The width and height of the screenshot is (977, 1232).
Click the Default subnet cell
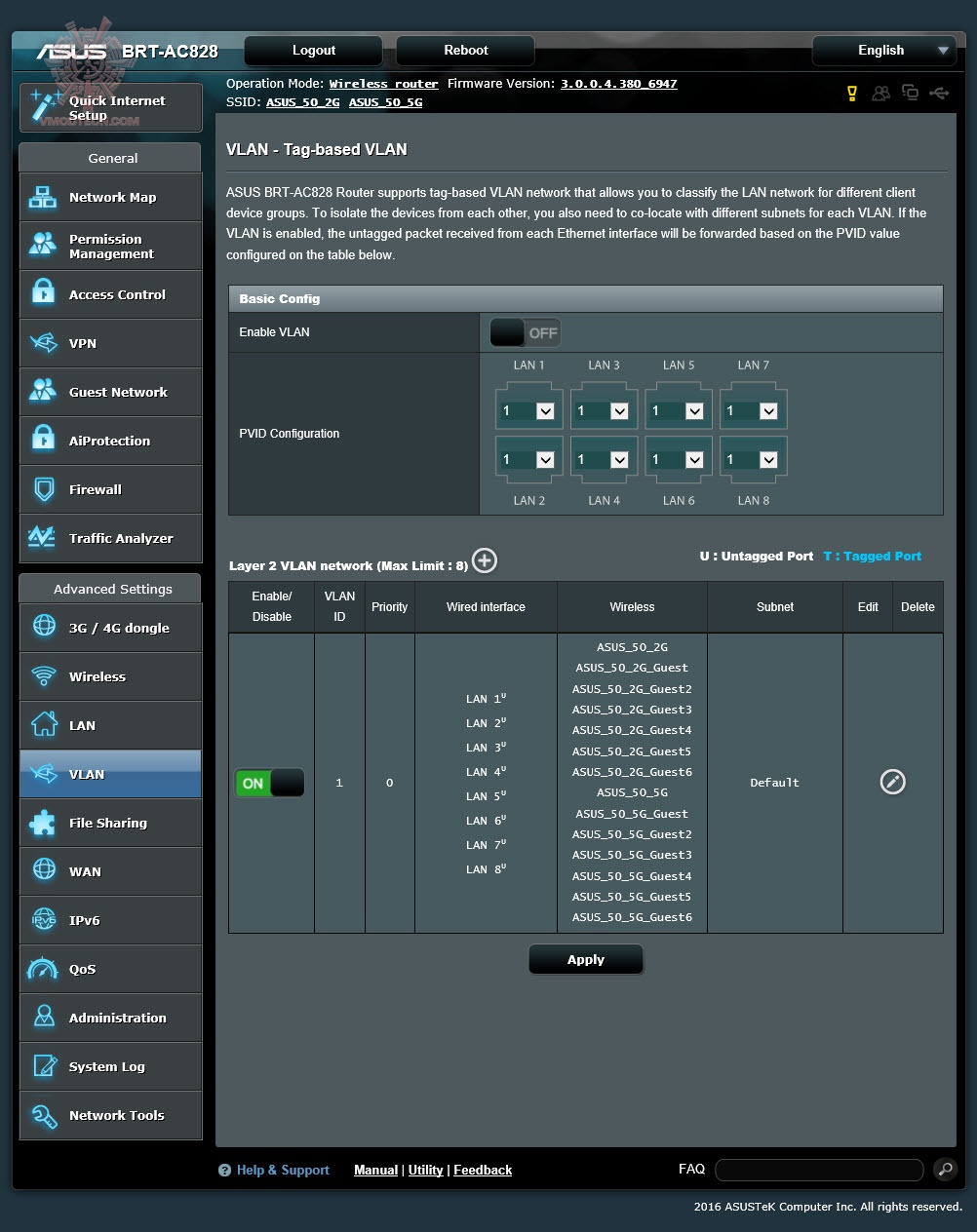(775, 783)
